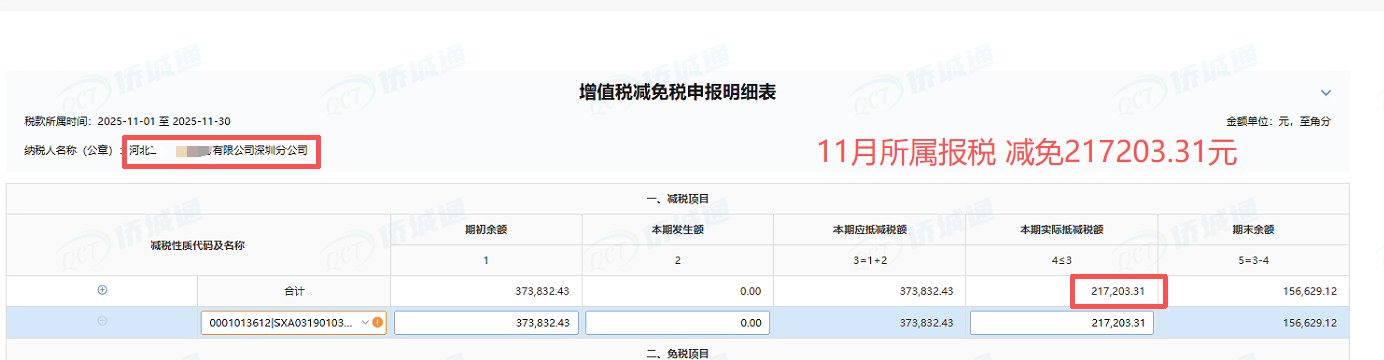Click the 本期应抵减税额 column header

(870, 229)
